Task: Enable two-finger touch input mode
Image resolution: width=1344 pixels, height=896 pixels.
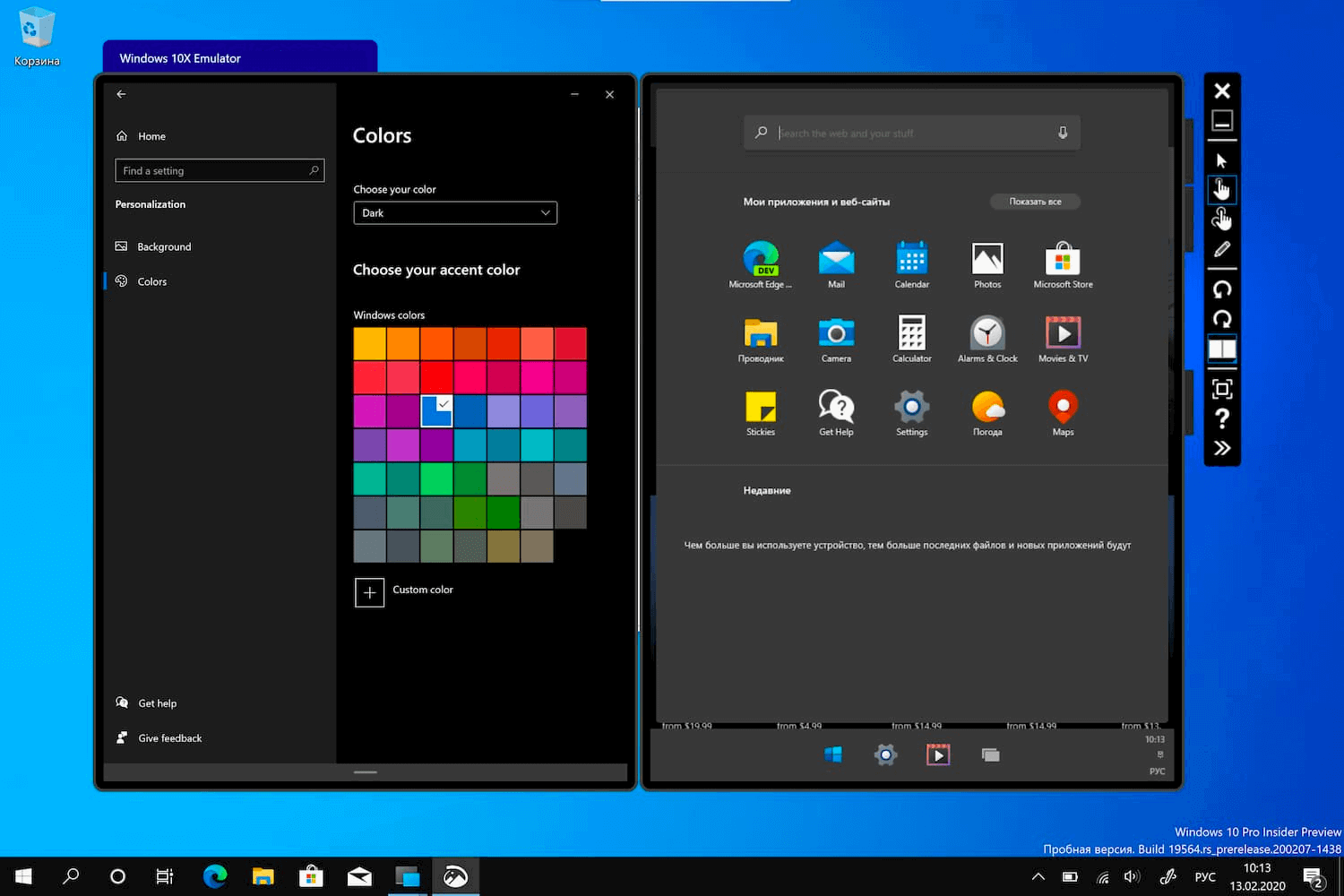Action: [x=1222, y=219]
